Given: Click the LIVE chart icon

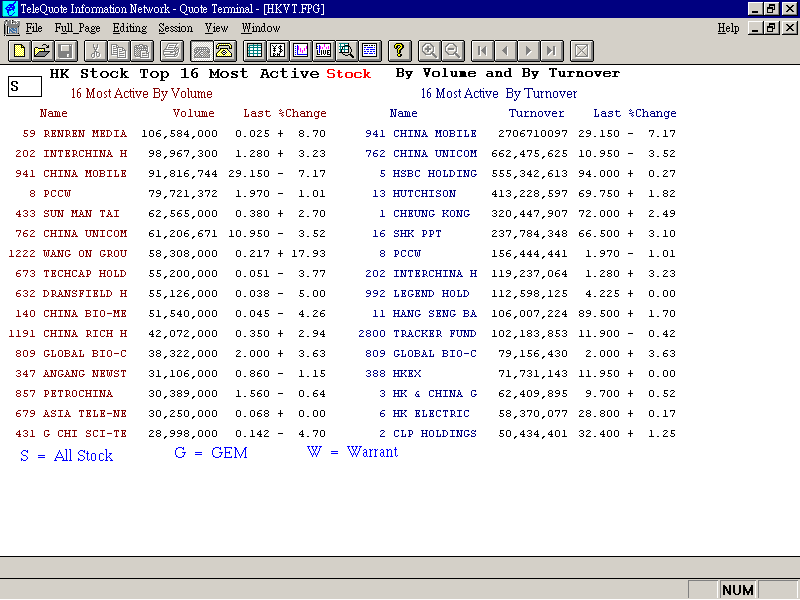Looking at the screenshot, I should (x=323, y=51).
